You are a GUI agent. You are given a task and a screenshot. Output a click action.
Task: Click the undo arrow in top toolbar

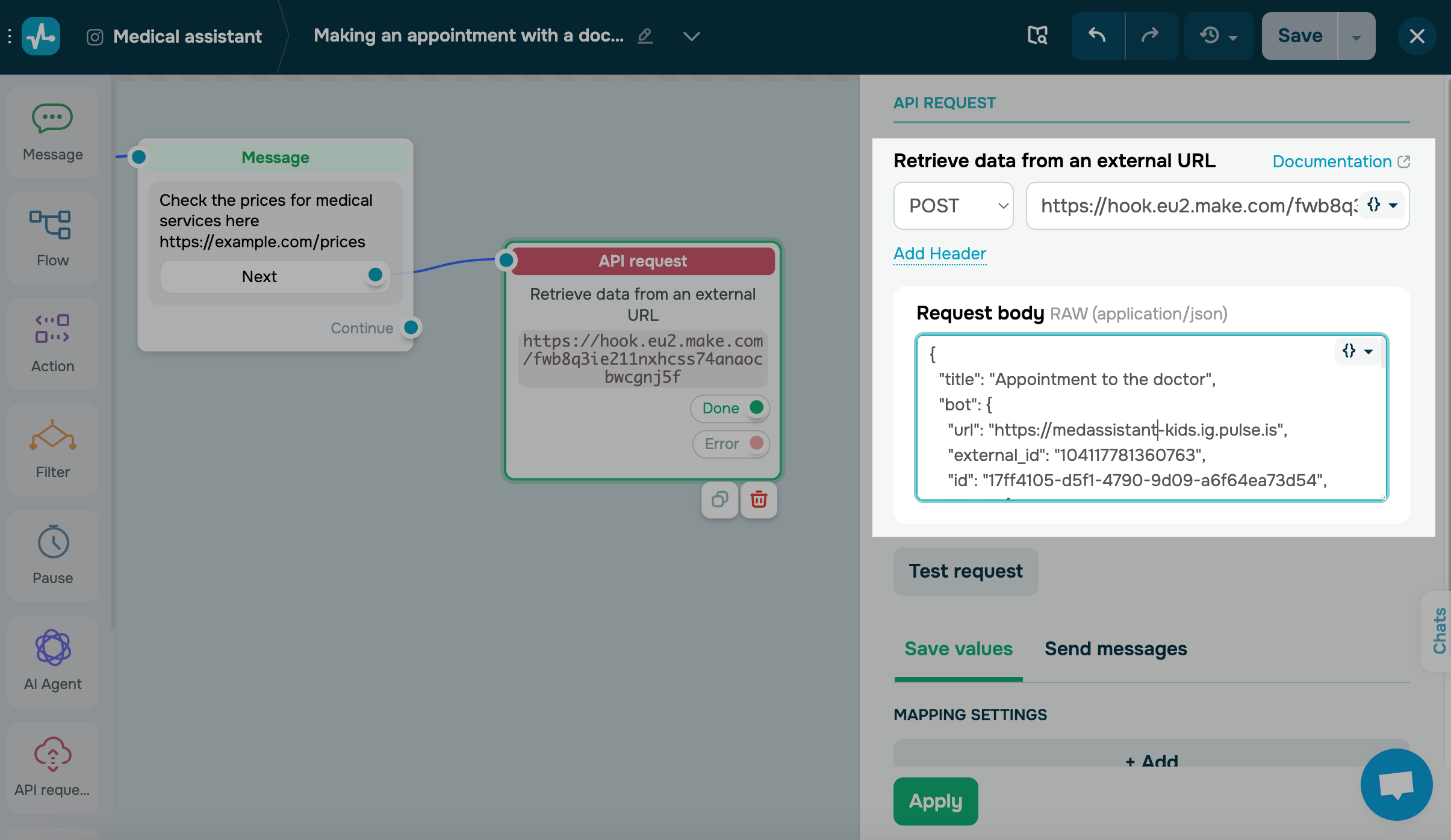(1098, 36)
